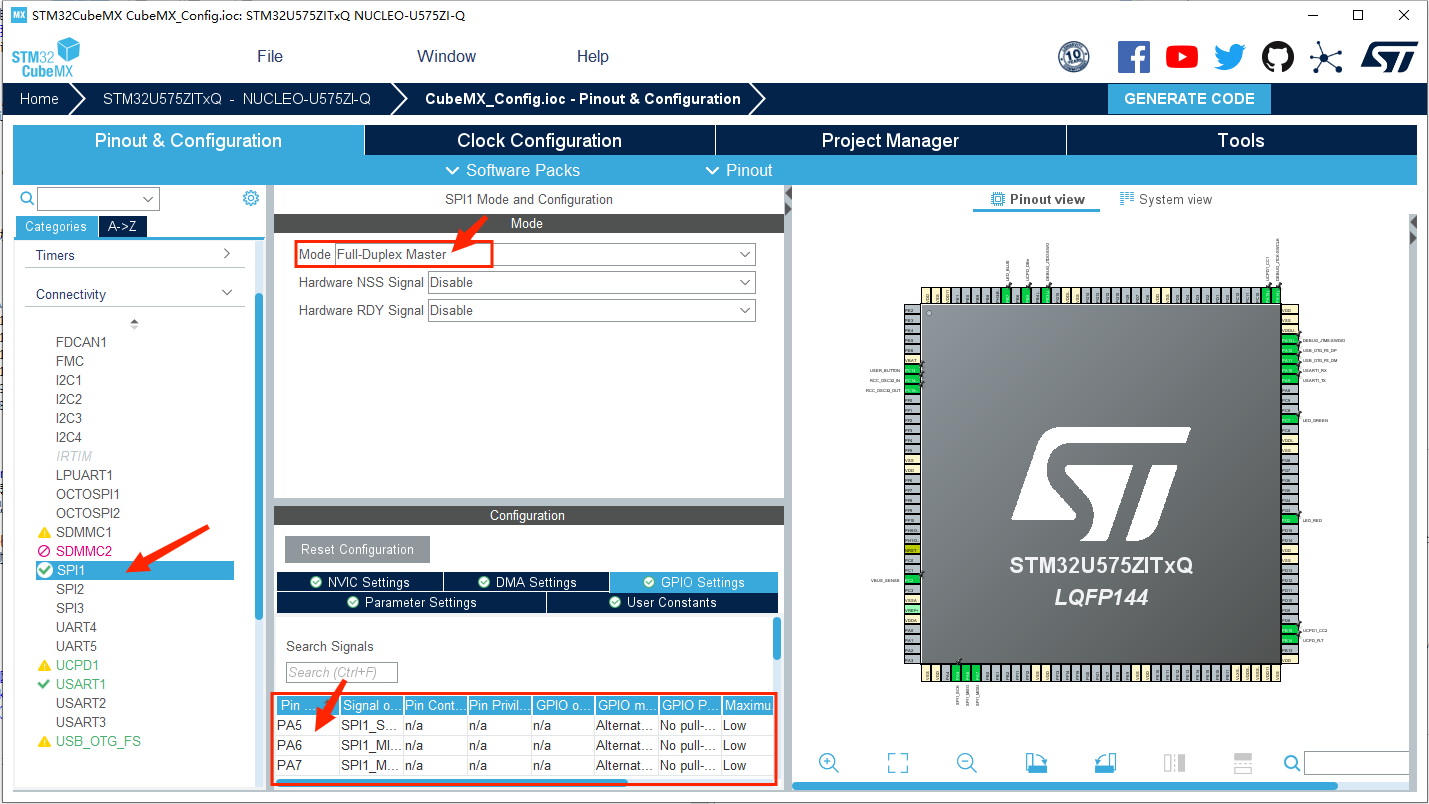Viewport: 1429px width, 804px height.
Task: Open the YouTube icon link
Action: click(x=1181, y=57)
